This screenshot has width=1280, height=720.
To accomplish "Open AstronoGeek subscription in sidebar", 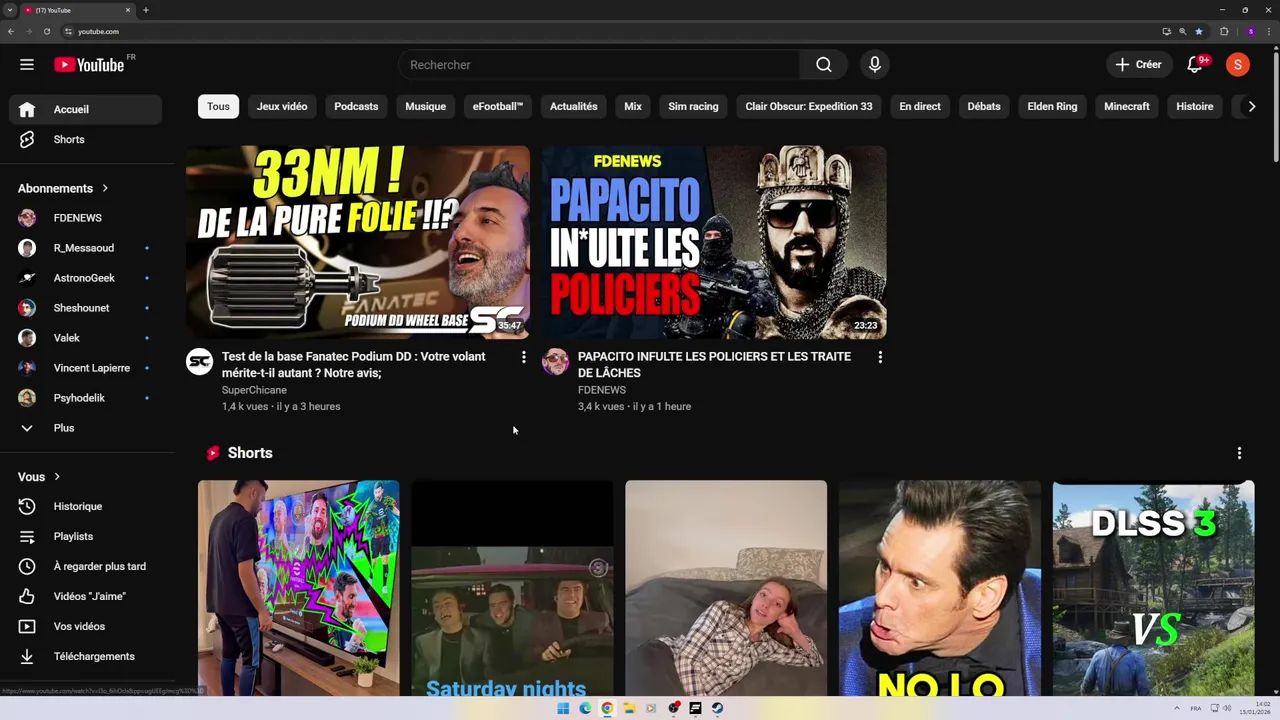I will 85,278.
